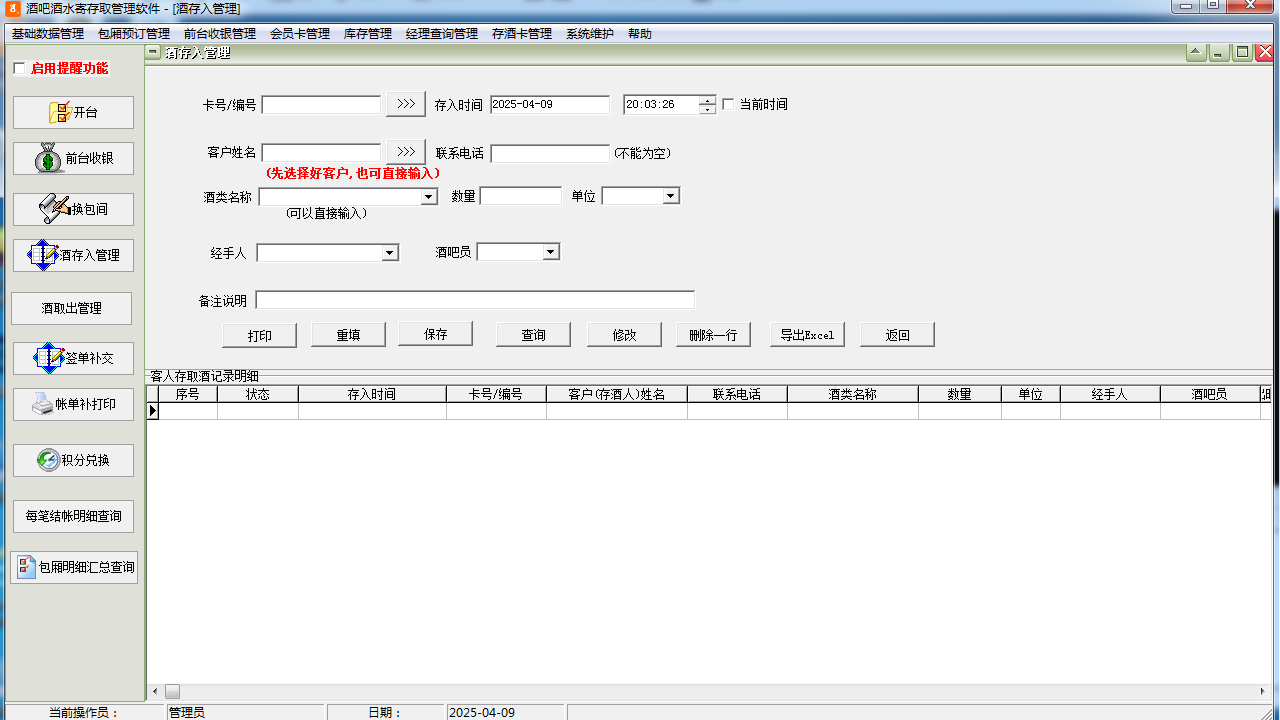Enable the 启用提醒功能 checkbox

(19, 69)
